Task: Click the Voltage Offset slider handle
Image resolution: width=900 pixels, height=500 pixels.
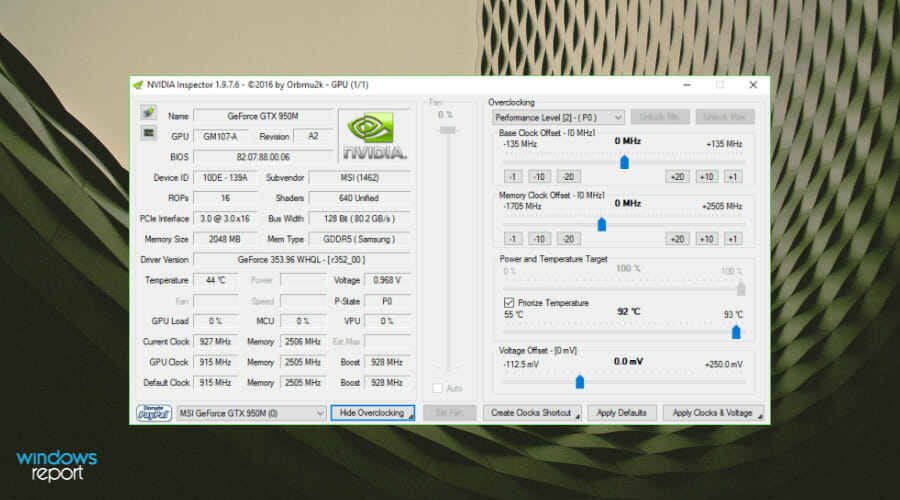Action: (x=580, y=381)
